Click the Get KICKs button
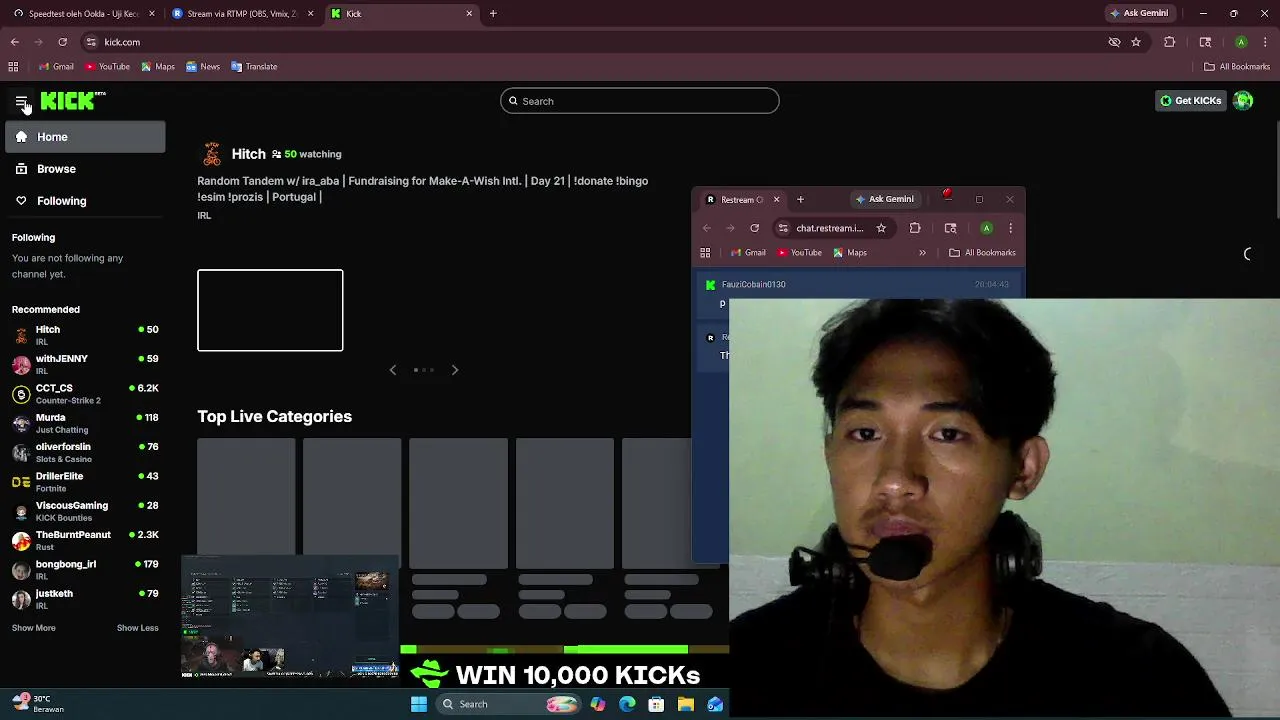The image size is (1280, 720). (x=1190, y=100)
